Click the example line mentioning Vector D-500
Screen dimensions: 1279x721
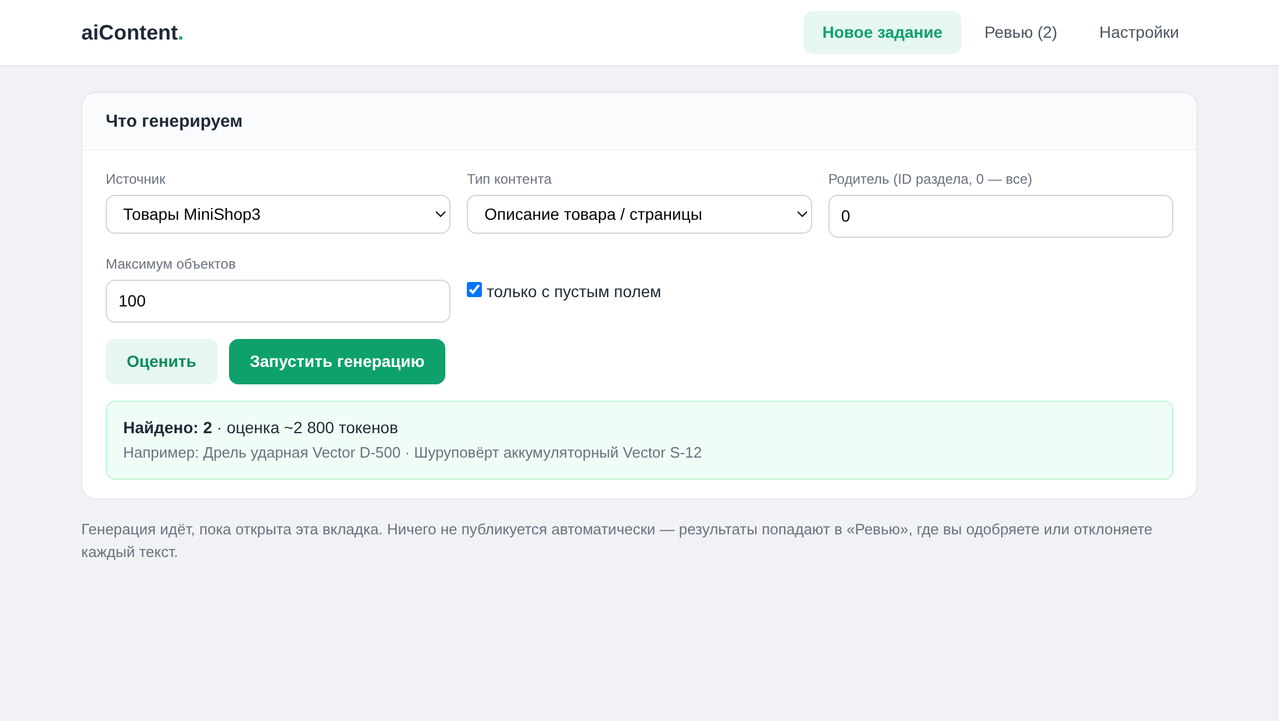pos(412,453)
